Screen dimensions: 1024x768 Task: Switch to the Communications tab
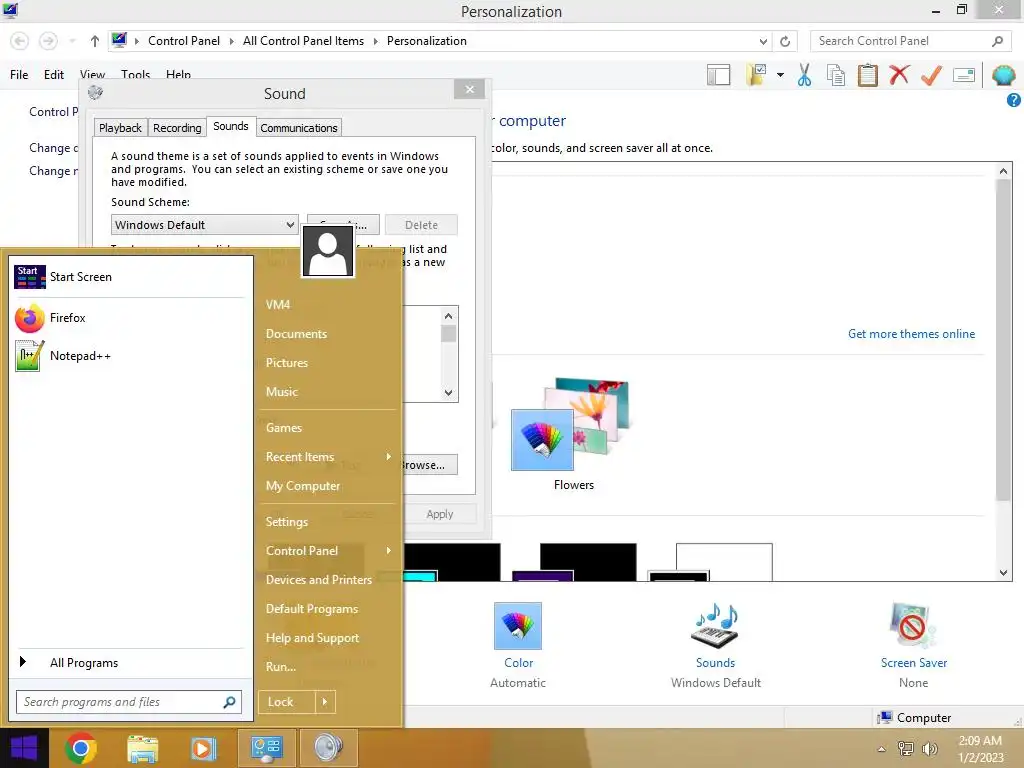298,128
